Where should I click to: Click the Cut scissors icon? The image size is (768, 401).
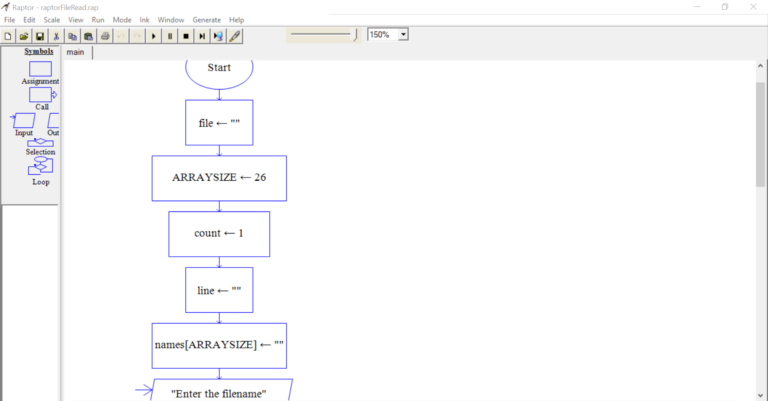click(56, 36)
